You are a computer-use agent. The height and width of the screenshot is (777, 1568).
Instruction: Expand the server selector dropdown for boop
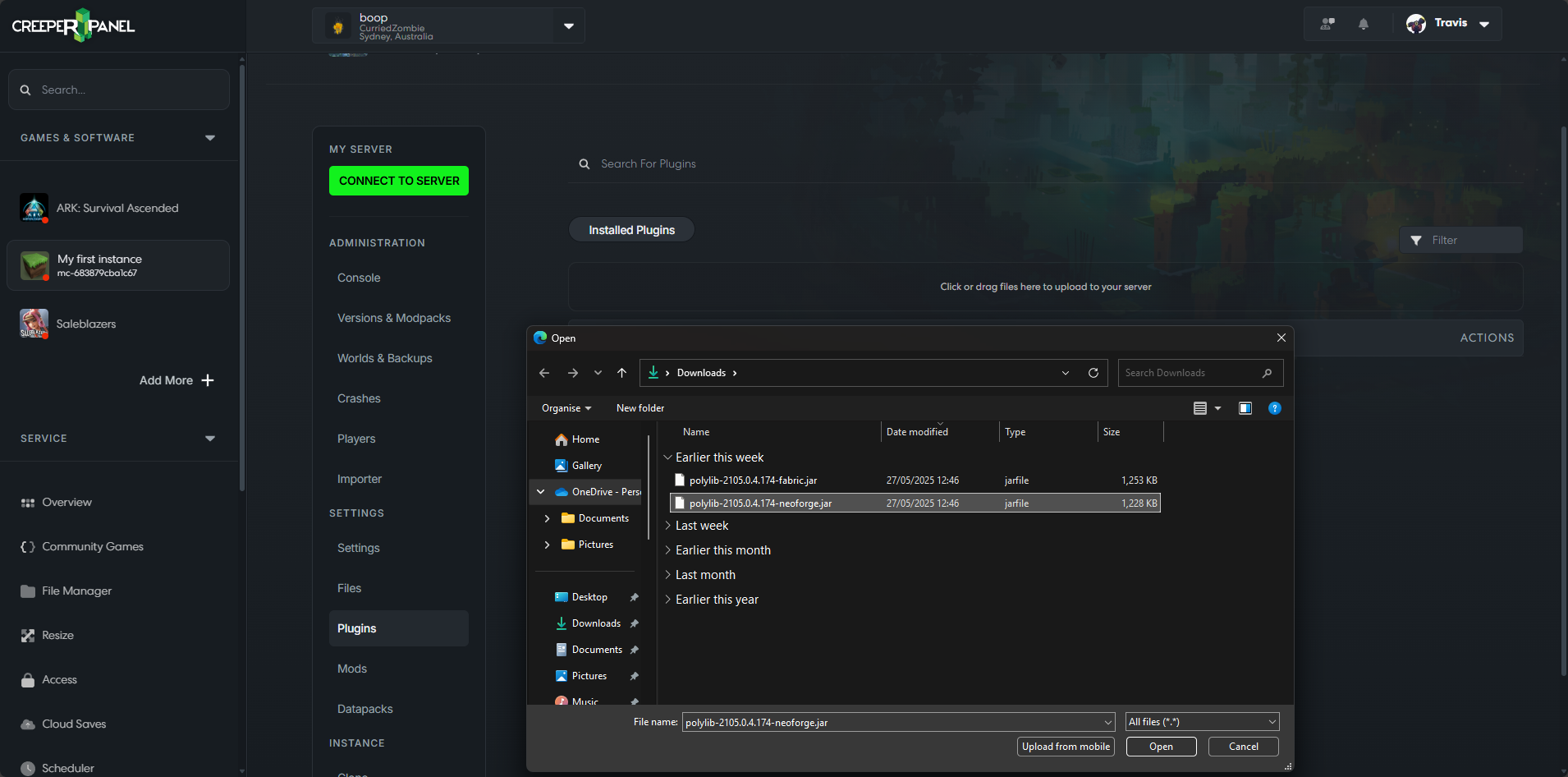[569, 26]
